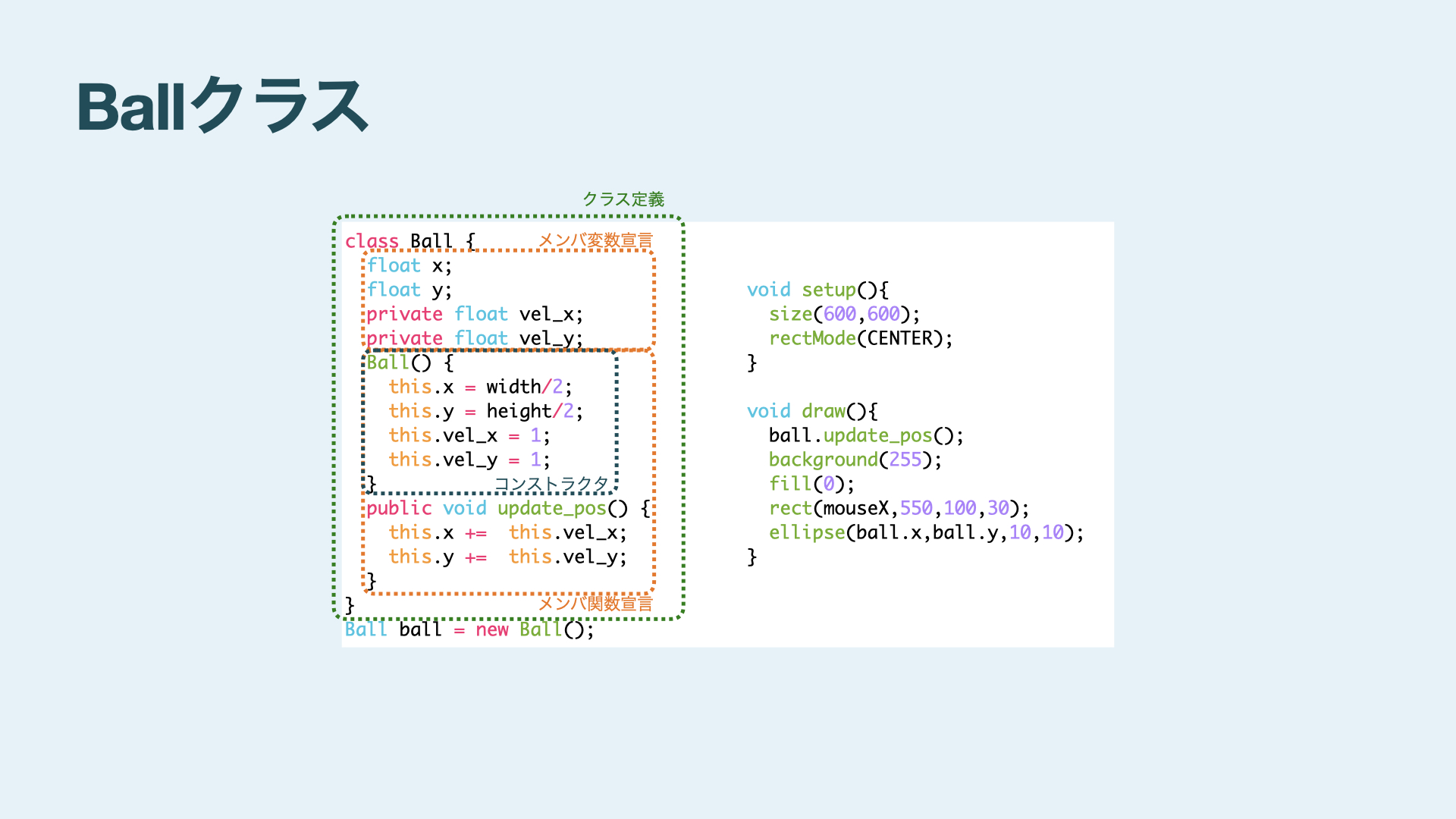Click the orange メンバ変数宣言 label
Image resolution: width=1456 pixels, height=819 pixels.
click(x=595, y=240)
